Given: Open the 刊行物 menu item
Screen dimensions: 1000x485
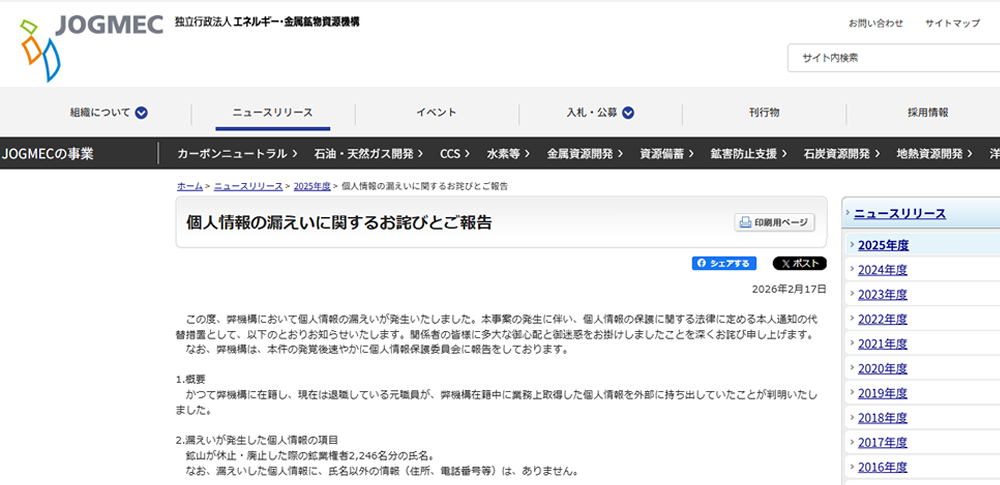Looking at the screenshot, I should coord(764,113).
